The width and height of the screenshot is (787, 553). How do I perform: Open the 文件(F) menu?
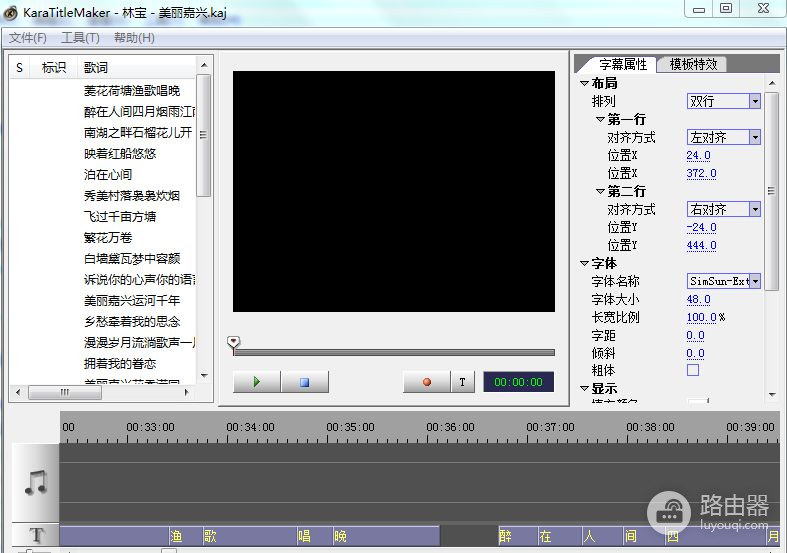28,38
